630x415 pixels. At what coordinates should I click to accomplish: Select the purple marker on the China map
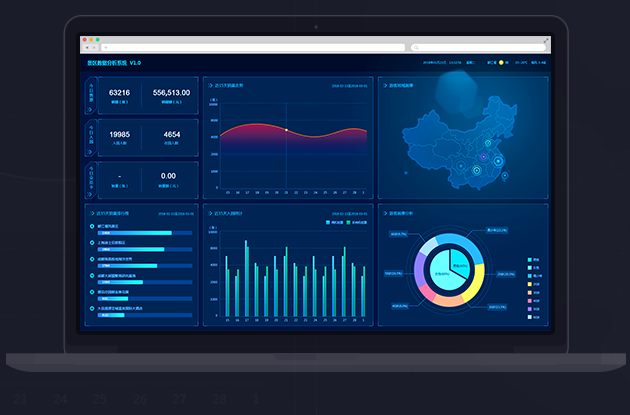(484, 157)
